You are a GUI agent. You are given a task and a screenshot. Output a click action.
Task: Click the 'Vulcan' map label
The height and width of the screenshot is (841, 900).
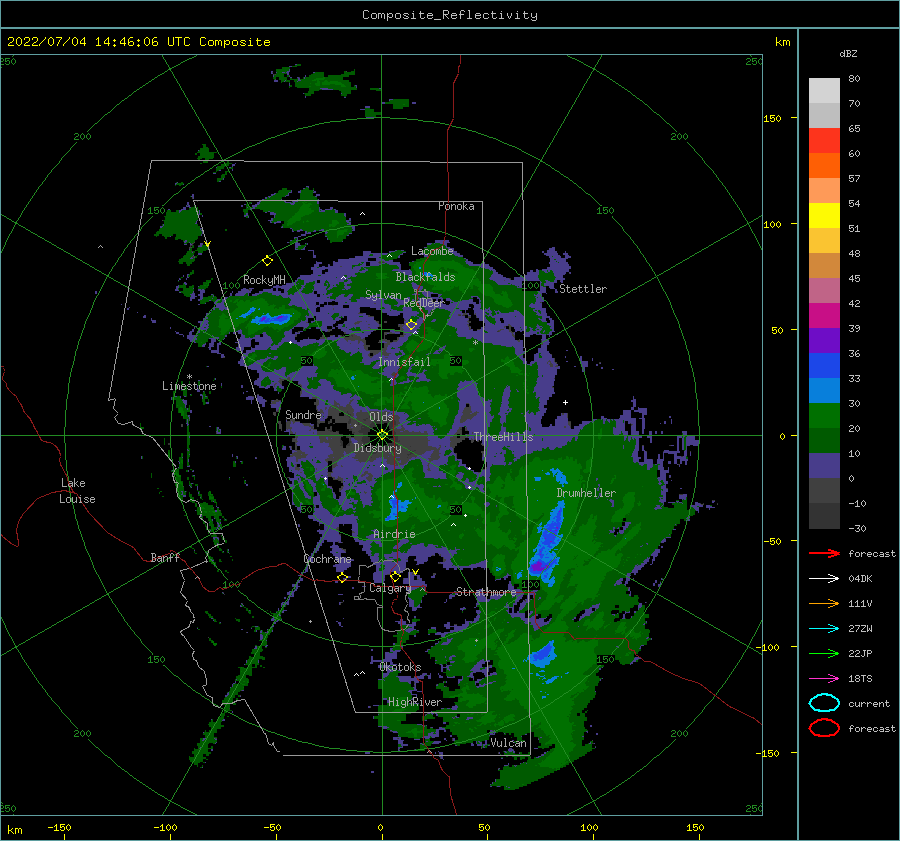coord(509,743)
